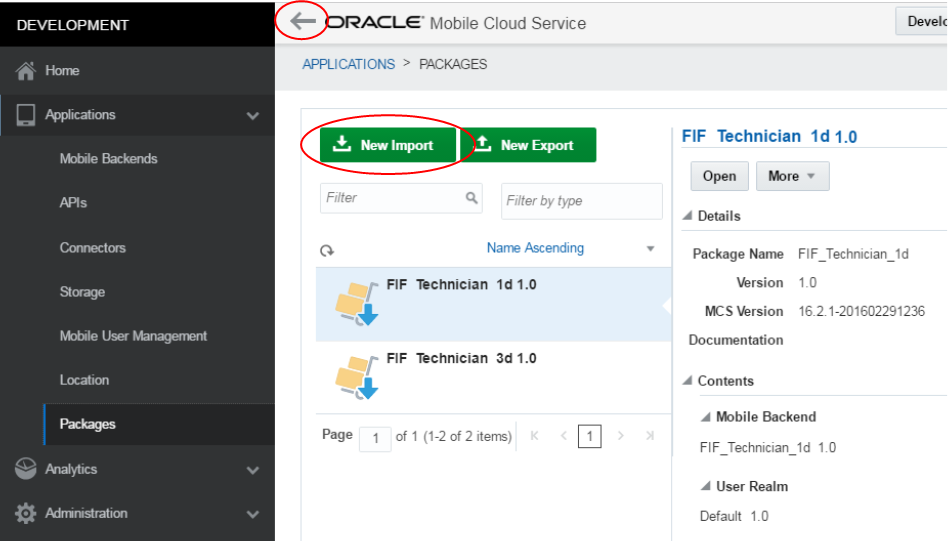948x542 pixels.
Task: Click the refresh icon above package list
Action: 327,250
